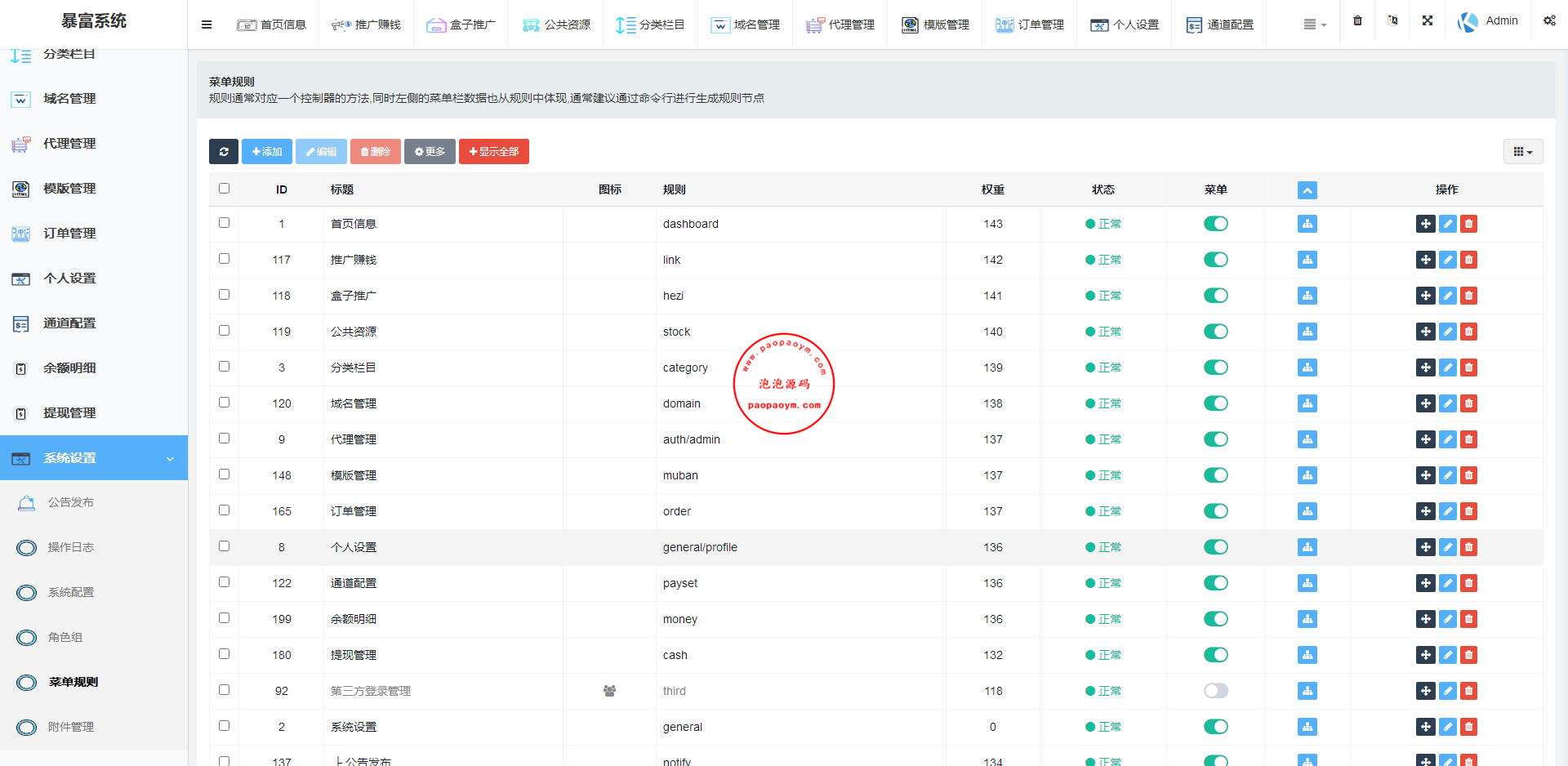
Task: Click the 添加 button
Action: coord(267,151)
